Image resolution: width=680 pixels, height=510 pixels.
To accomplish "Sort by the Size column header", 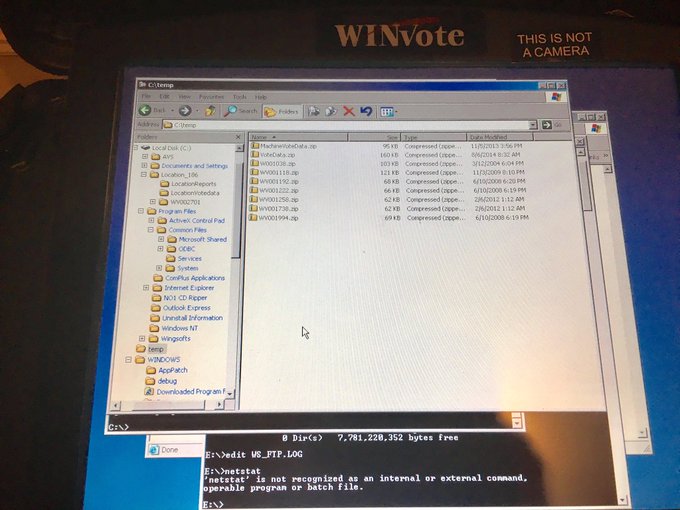I will [x=374, y=137].
